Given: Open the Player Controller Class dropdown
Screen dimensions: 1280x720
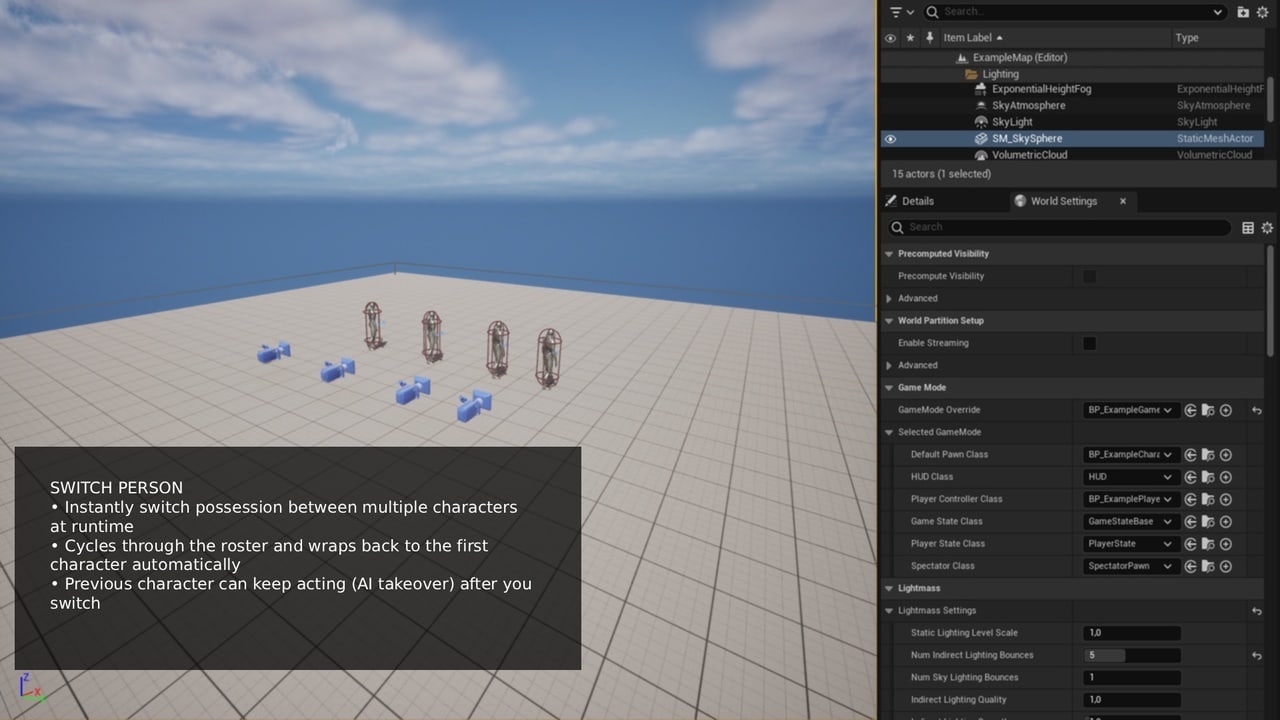Looking at the screenshot, I should point(1132,499).
